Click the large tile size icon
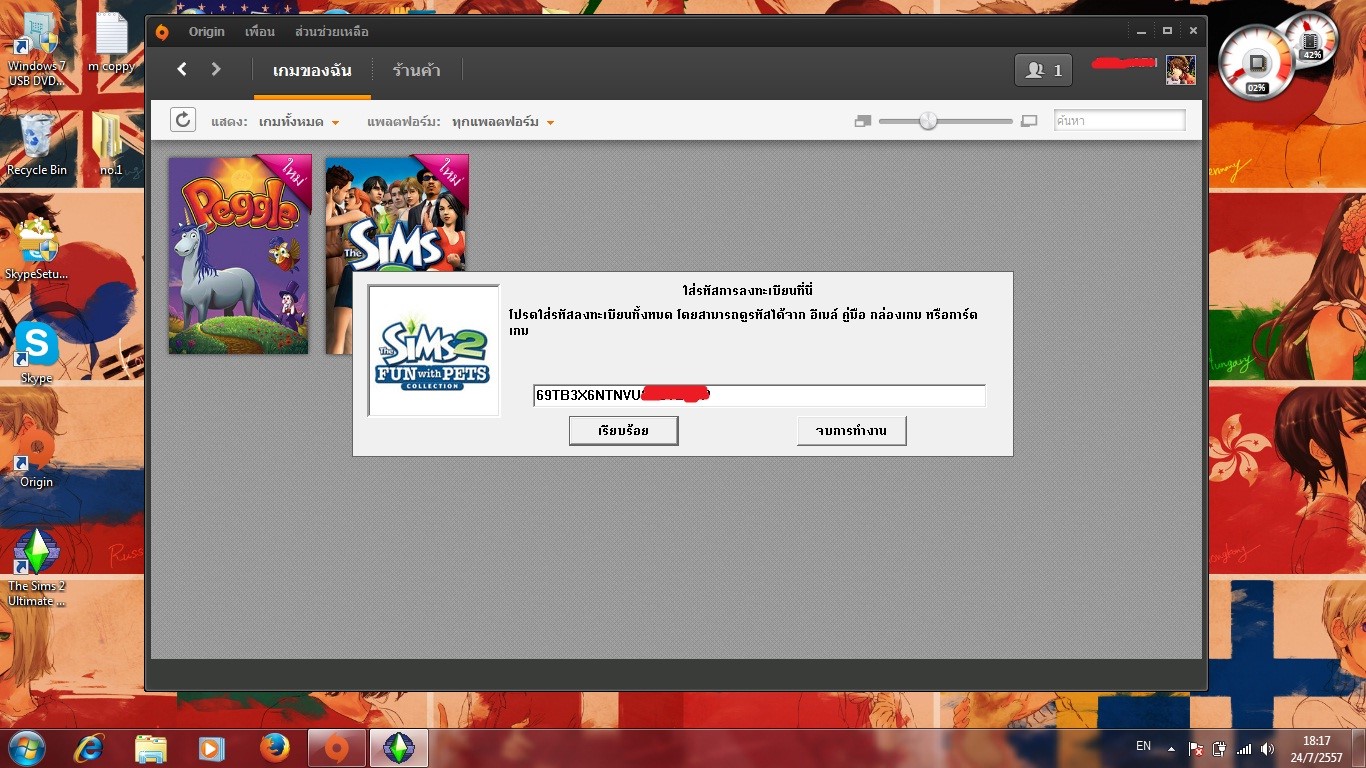Image resolution: width=1366 pixels, height=768 pixels. (1029, 122)
